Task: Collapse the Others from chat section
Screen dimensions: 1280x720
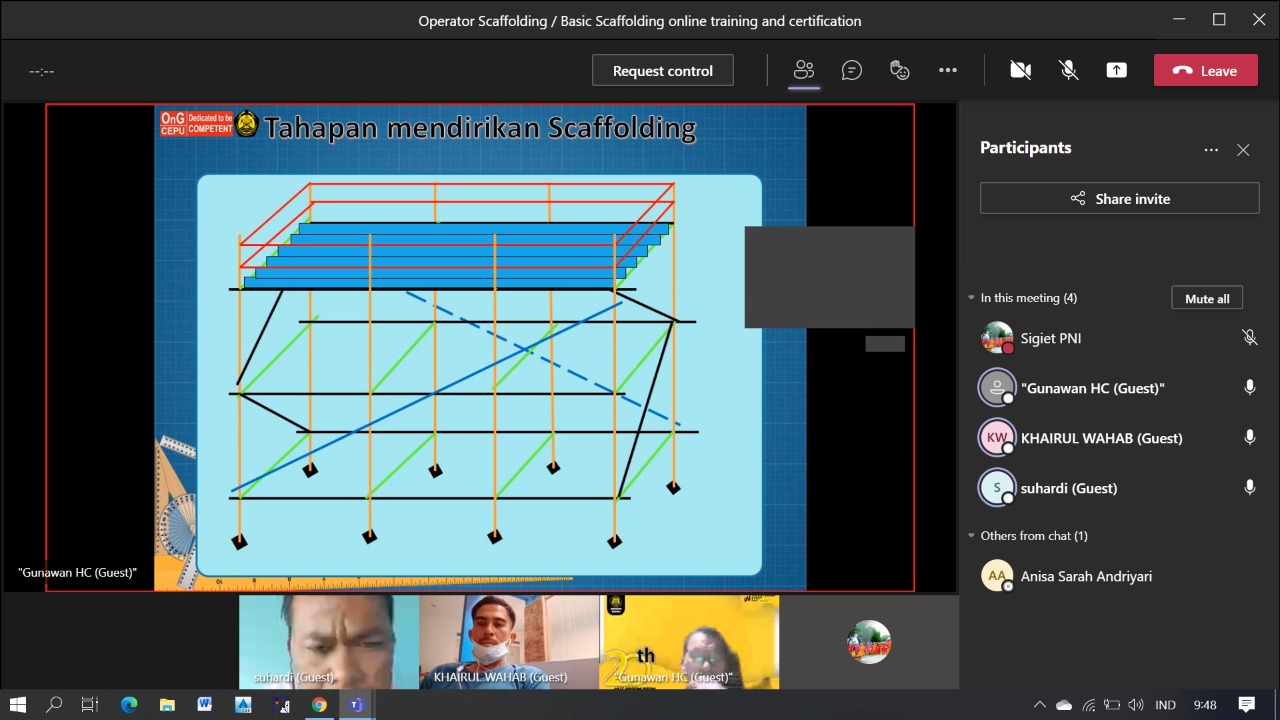Action: pyautogui.click(x=971, y=536)
